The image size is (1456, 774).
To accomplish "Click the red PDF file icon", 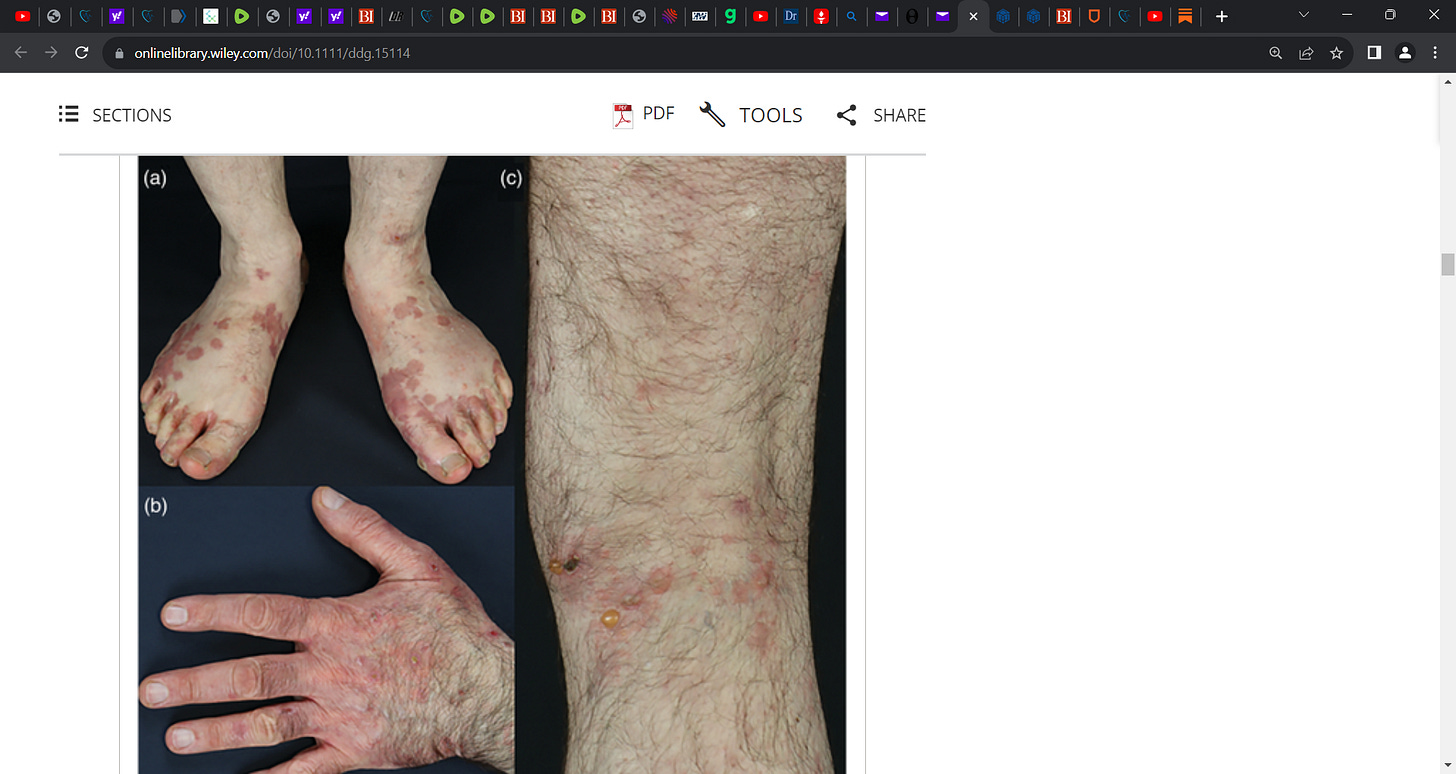I will (623, 116).
